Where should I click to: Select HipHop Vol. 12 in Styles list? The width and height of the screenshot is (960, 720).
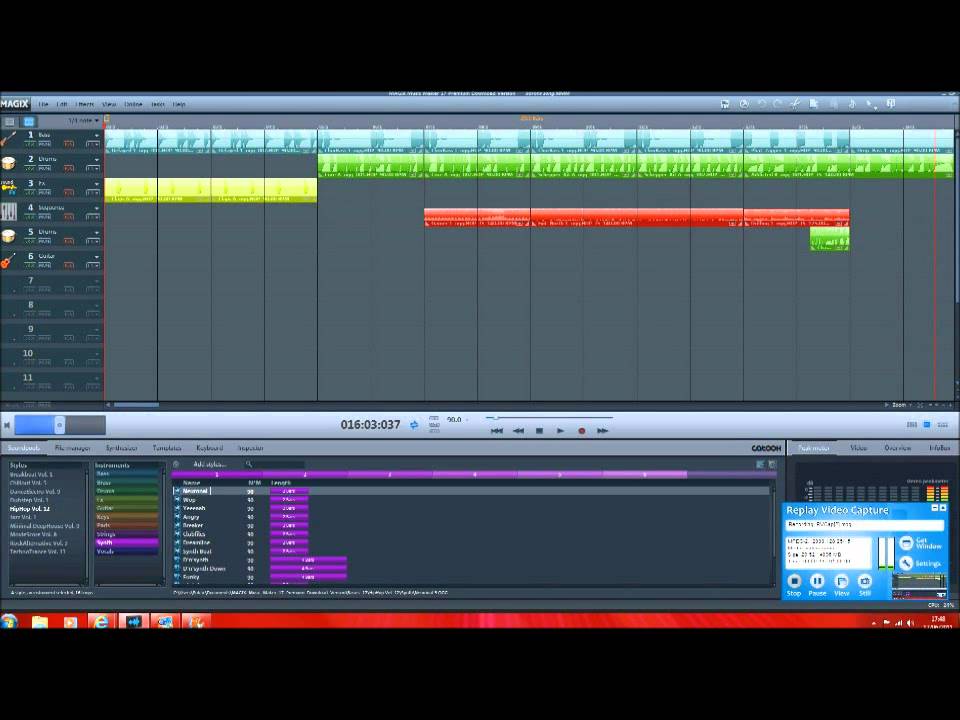(29, 509)
